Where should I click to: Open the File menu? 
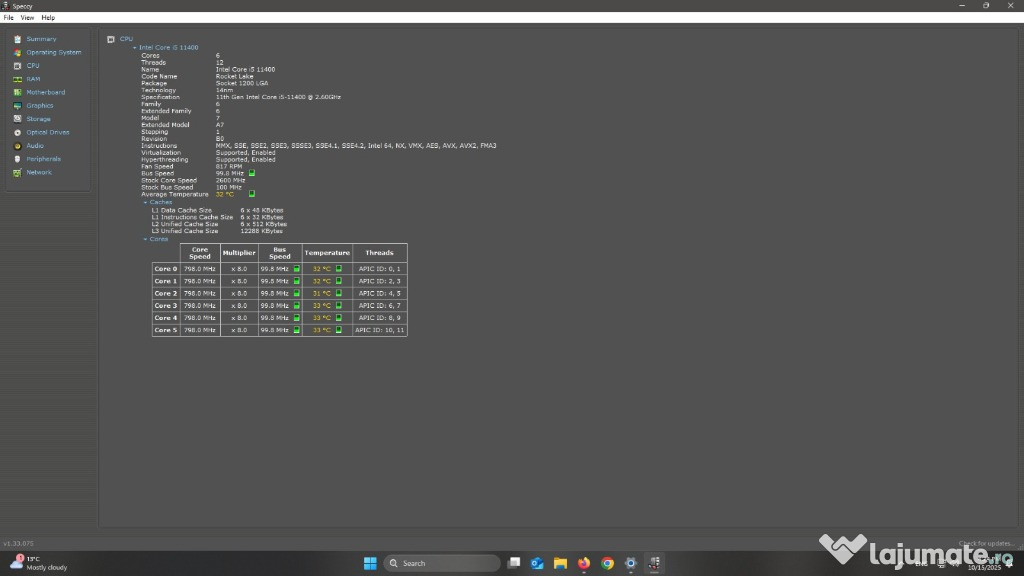click(x=9, y=18)
